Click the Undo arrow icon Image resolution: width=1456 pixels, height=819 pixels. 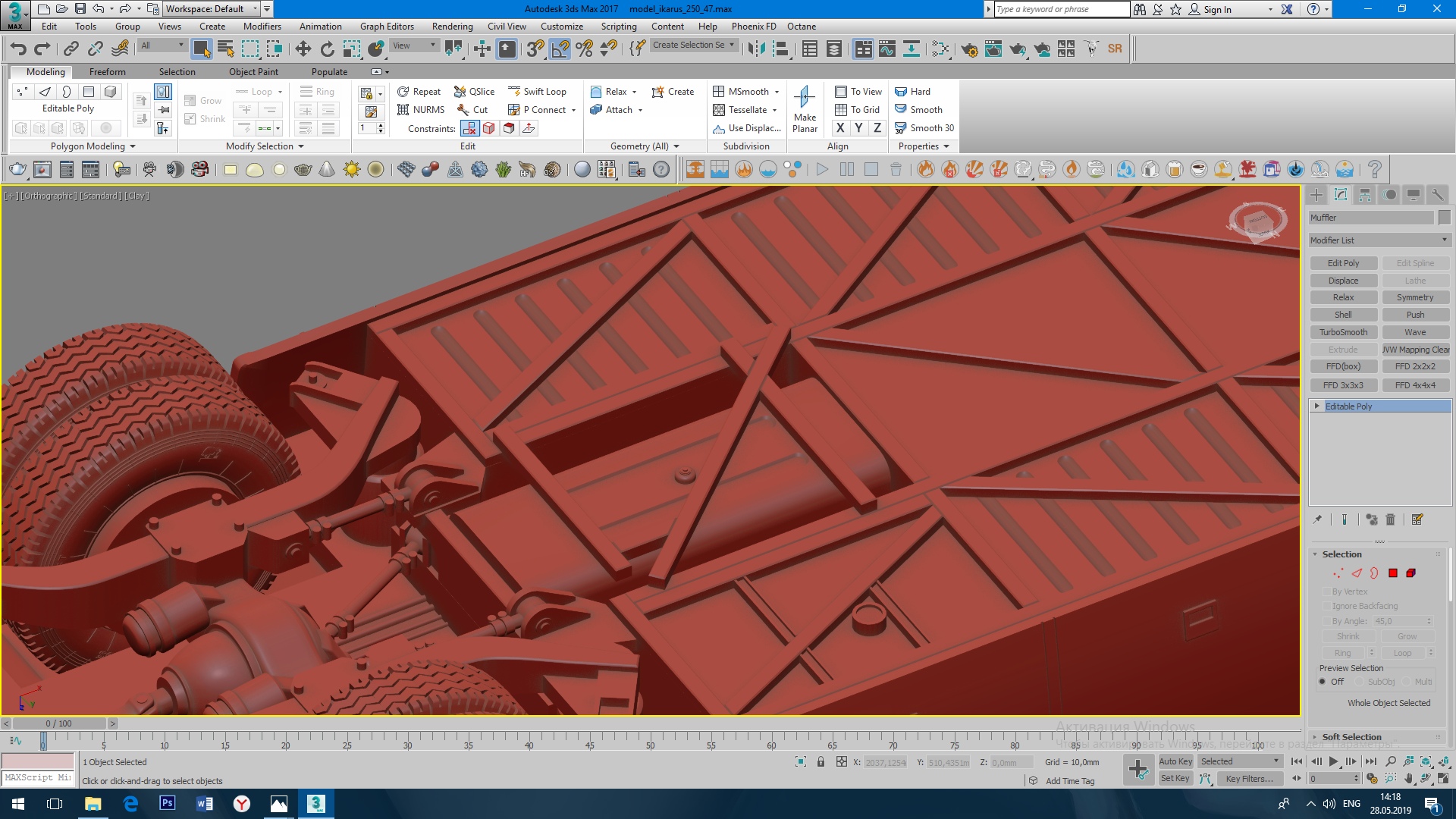18,49
